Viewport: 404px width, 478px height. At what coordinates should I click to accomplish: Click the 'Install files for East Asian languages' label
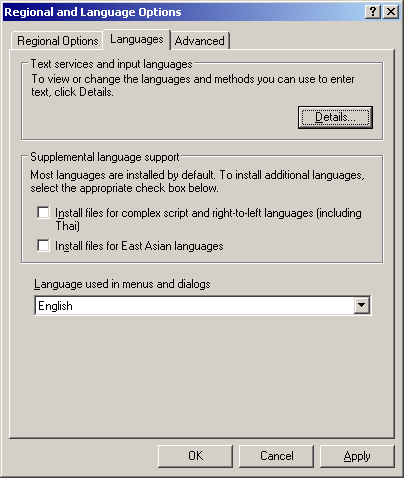[139, 246]
